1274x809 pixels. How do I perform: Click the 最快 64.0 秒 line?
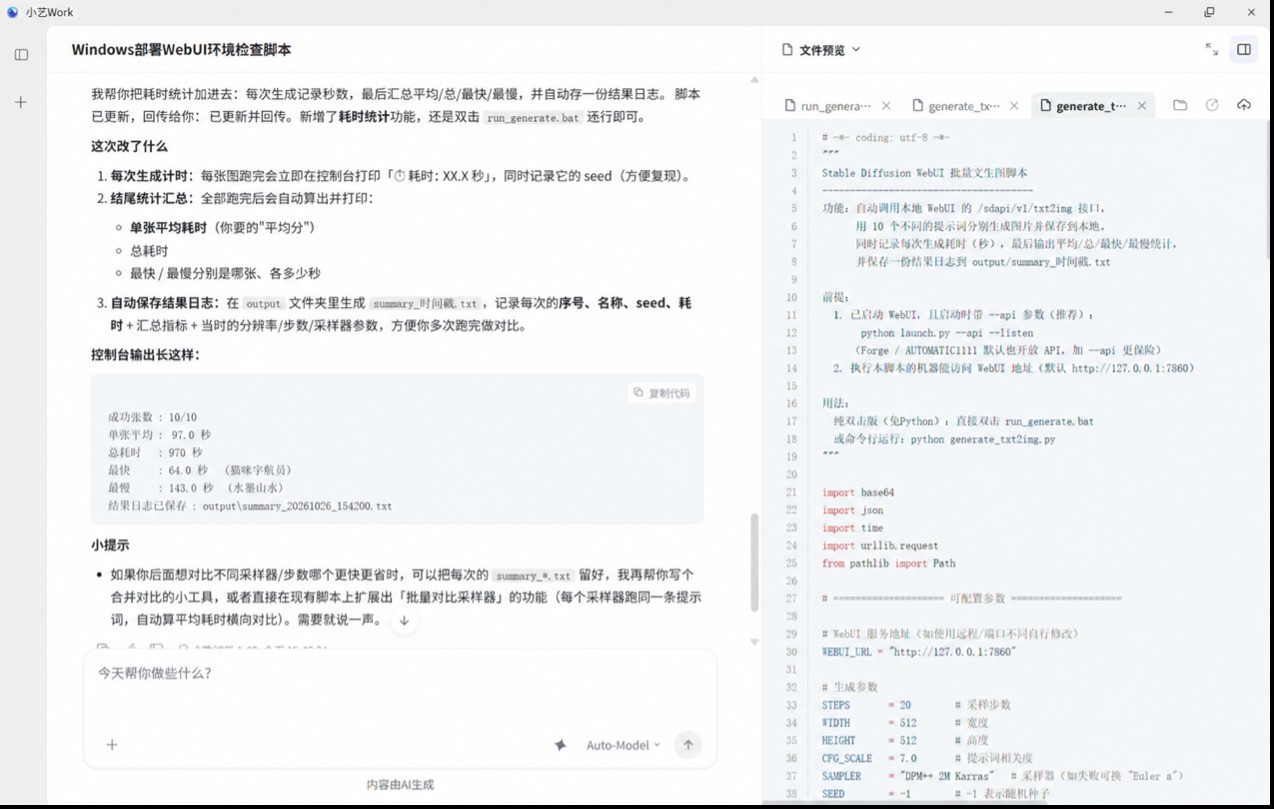(200, 470)
